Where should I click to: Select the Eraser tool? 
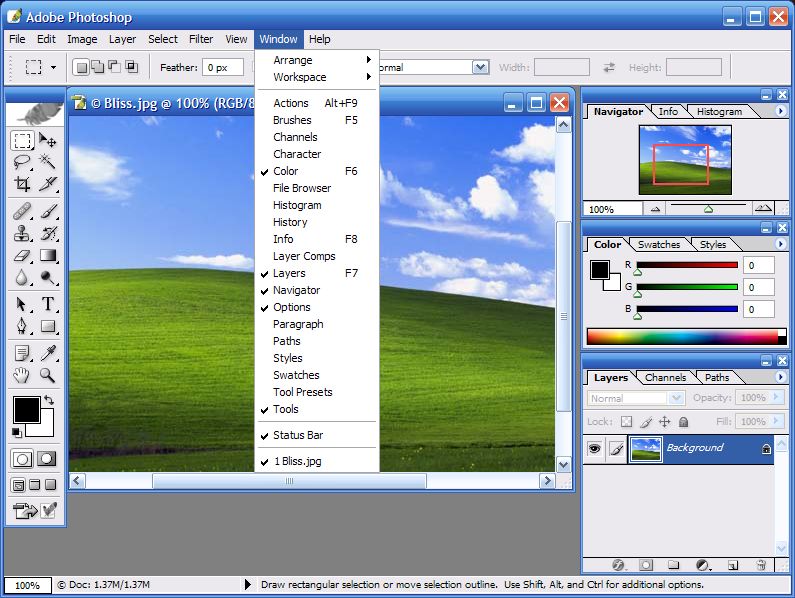coord(22,255)
